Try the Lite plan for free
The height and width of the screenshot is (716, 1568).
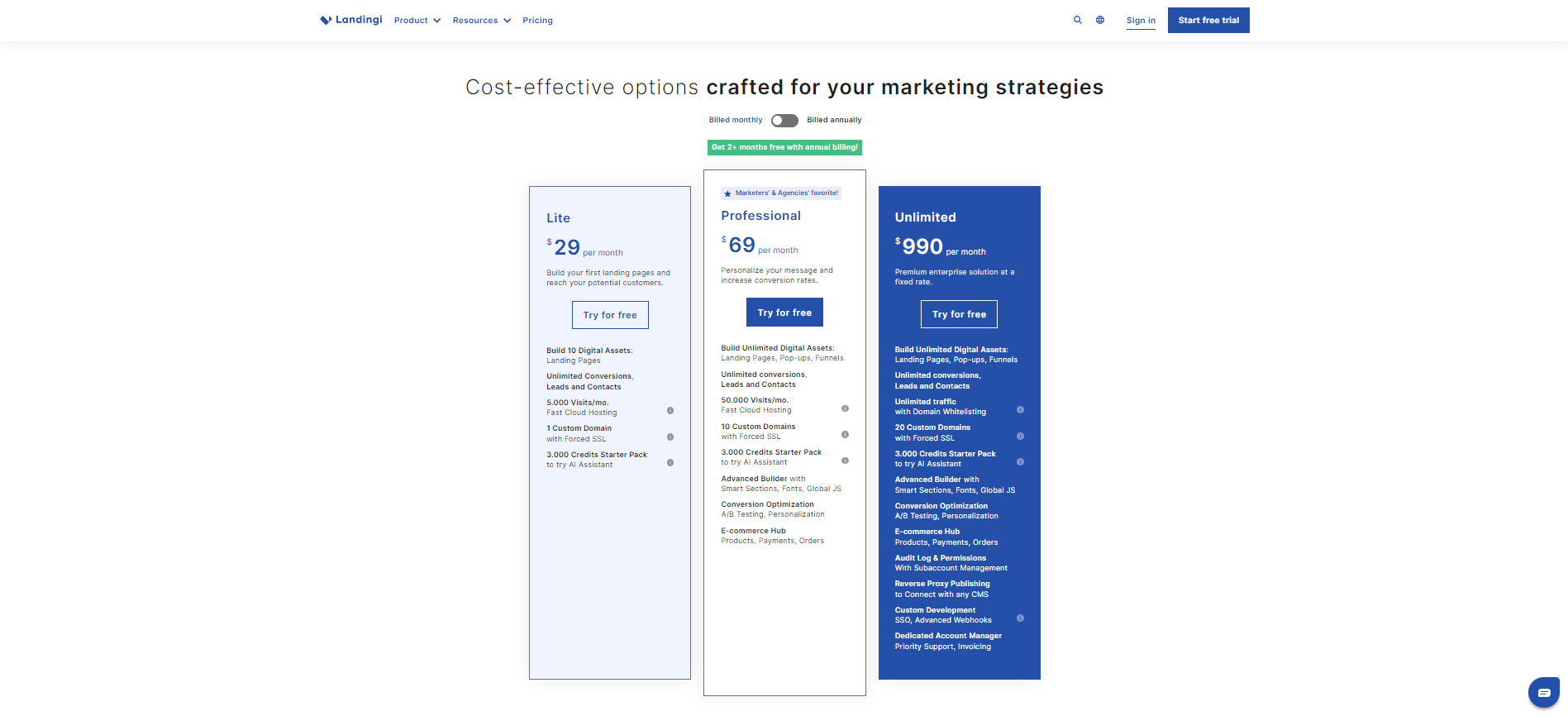coord(610,315)
